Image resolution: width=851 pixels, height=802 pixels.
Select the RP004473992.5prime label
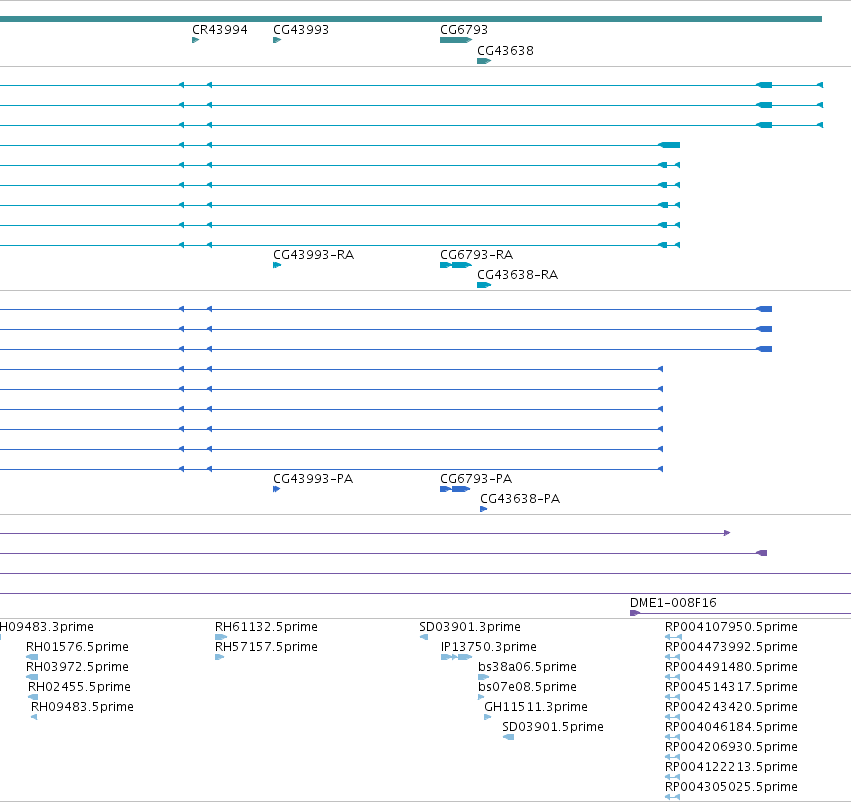[732, 647]
